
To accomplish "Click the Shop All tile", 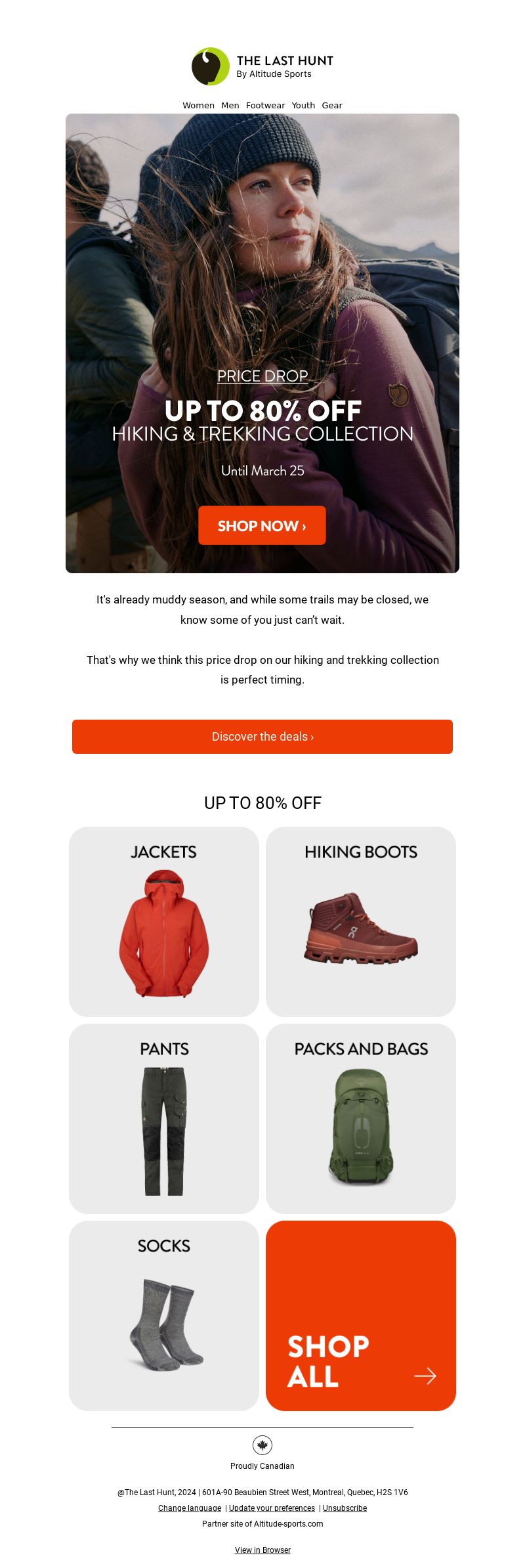I will (361, 1316).
